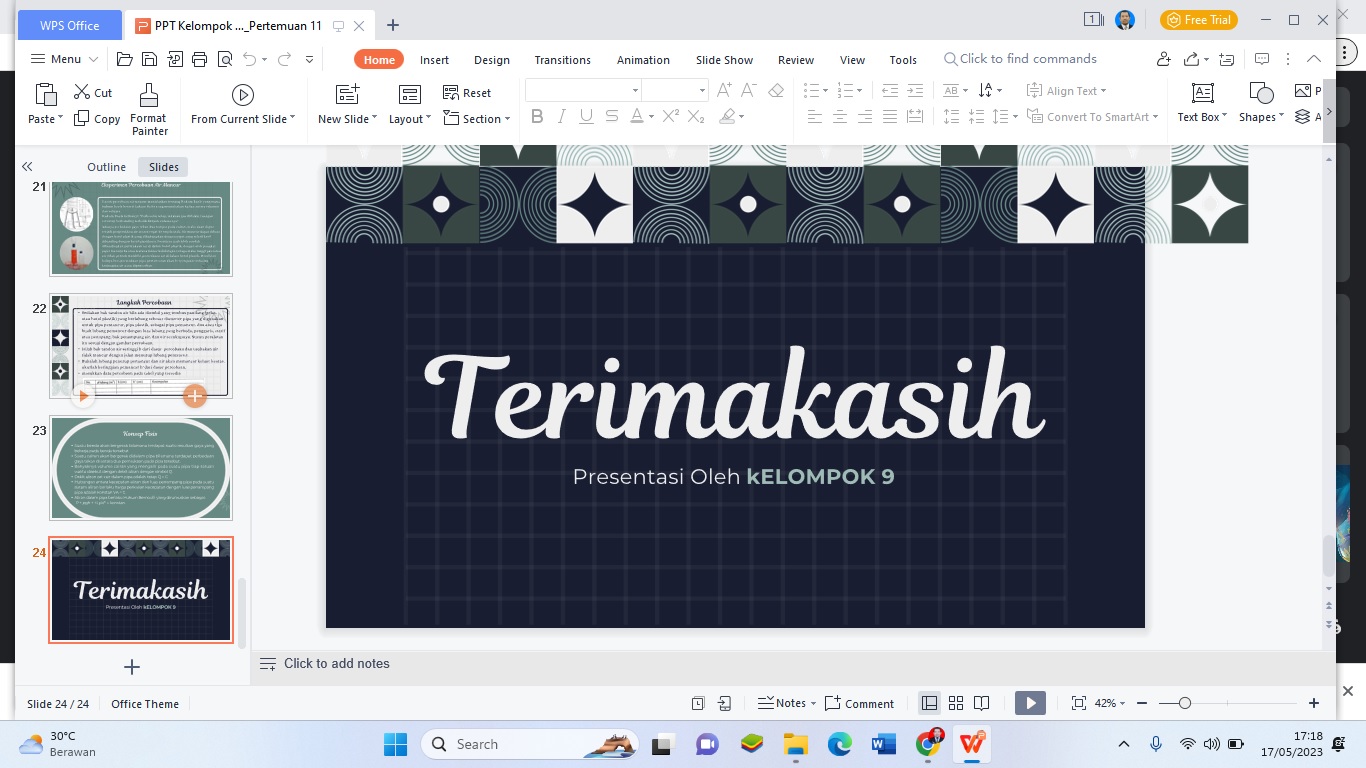This screenshot has width=1366, height=768.
Task: Click the Free Trial button
Action: [1199, 20]
